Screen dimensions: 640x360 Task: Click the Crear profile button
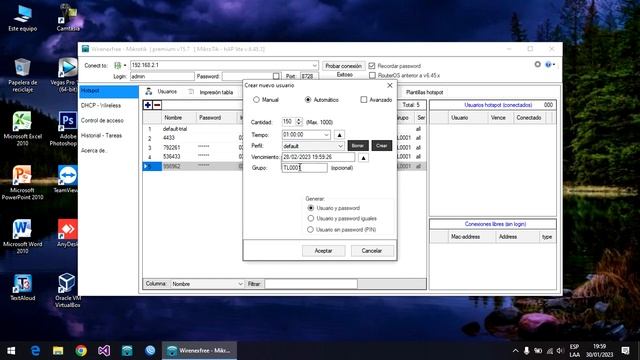point(382,146)
